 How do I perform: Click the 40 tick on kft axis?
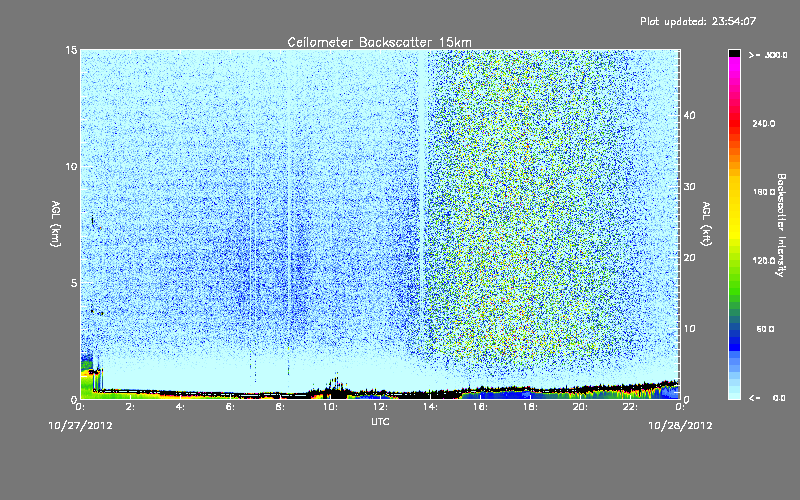coord(689,115)
